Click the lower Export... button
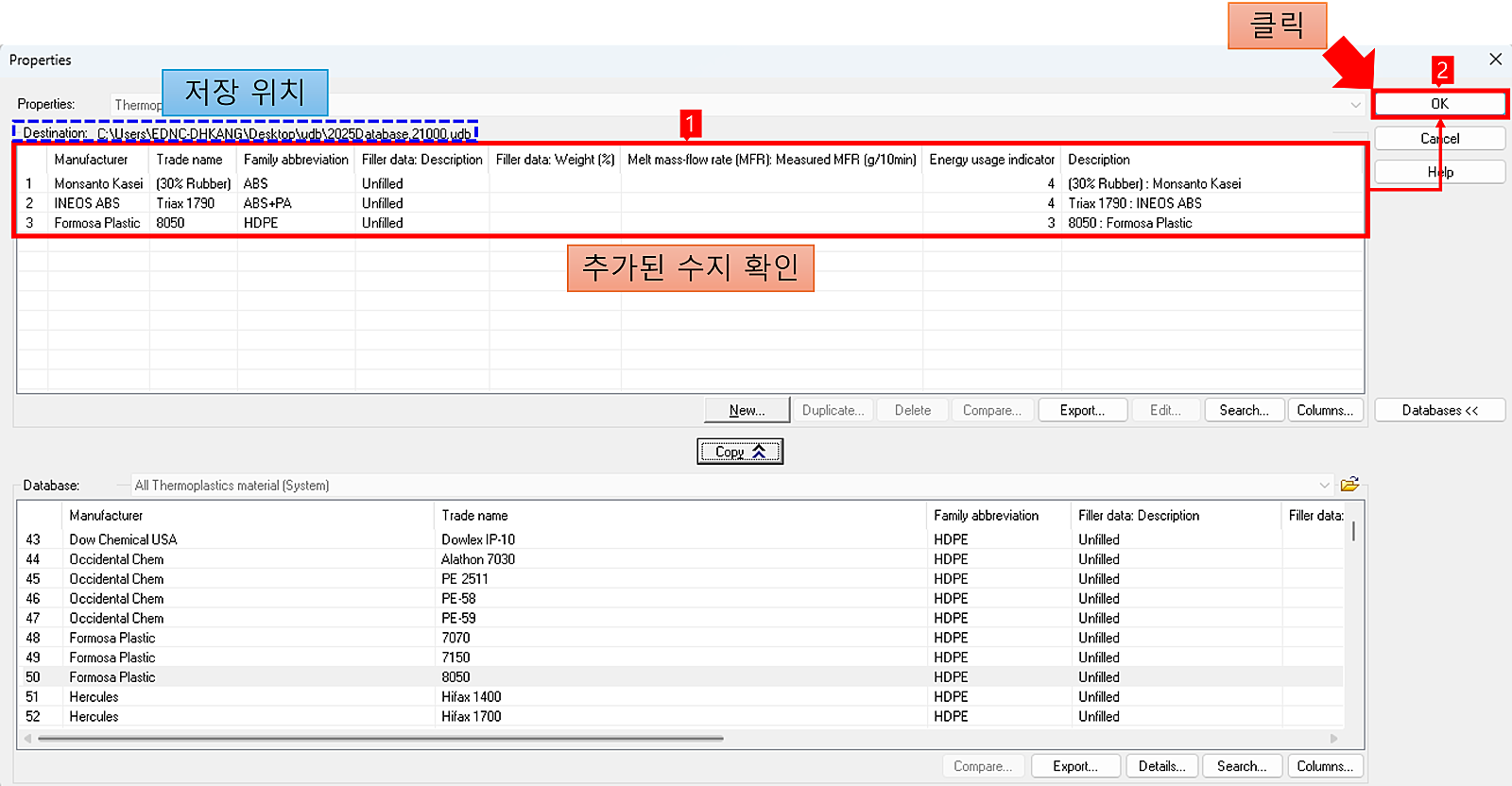The width and height of the screenshot is (1512, 786). [x=1075, y=766]
